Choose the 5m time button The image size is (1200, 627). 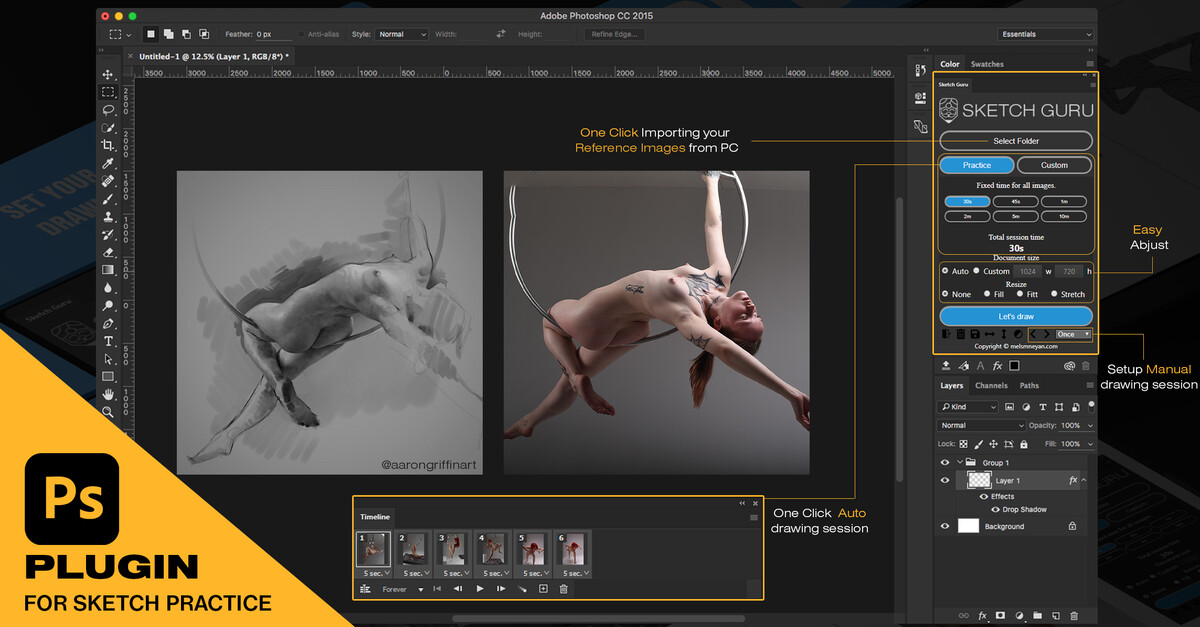[x=1015, y=216]
